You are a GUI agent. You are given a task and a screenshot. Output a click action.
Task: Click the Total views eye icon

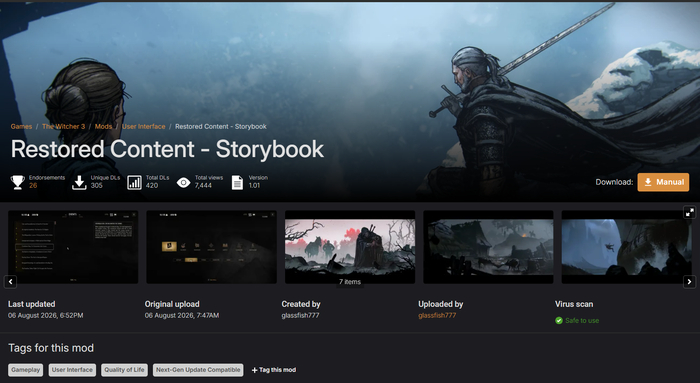tap(183, 182)
